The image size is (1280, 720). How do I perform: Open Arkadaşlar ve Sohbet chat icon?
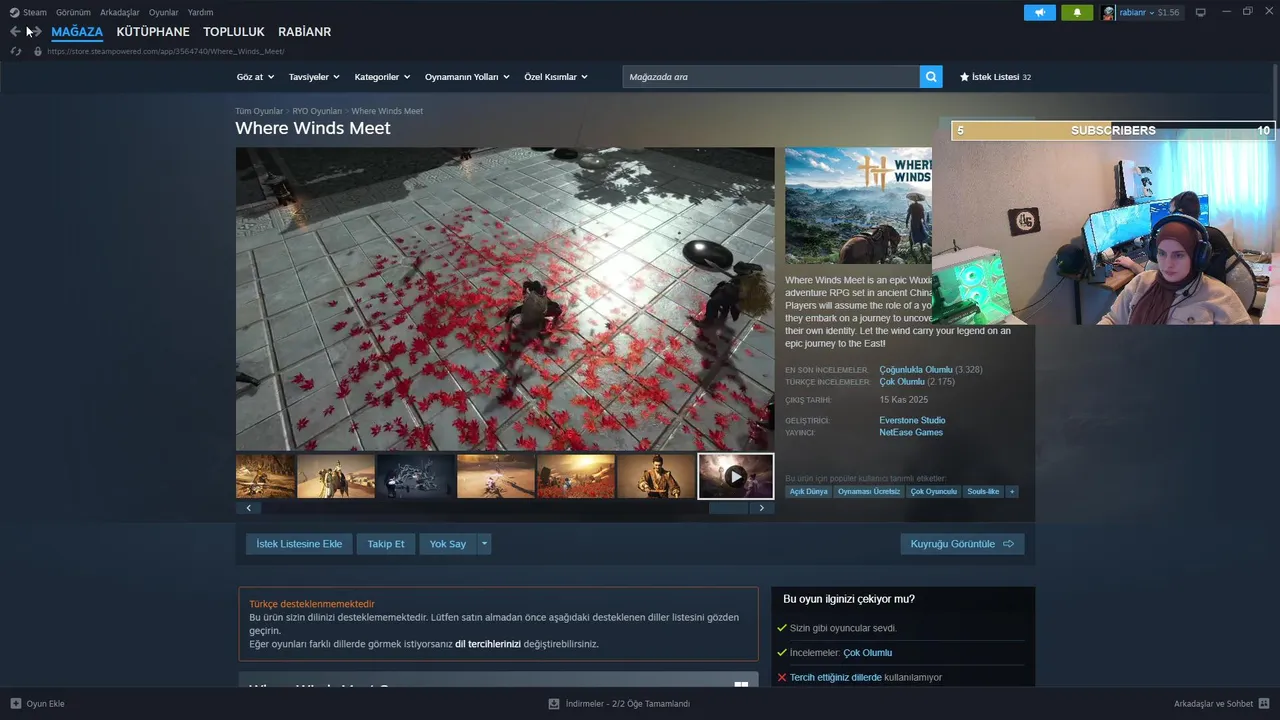tap(1264, 704)
